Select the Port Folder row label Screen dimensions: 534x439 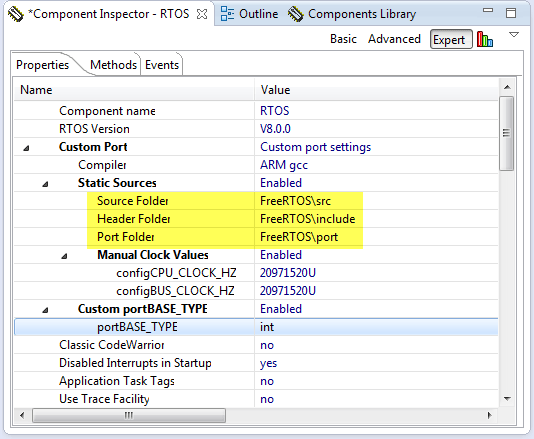click(126, 237)
